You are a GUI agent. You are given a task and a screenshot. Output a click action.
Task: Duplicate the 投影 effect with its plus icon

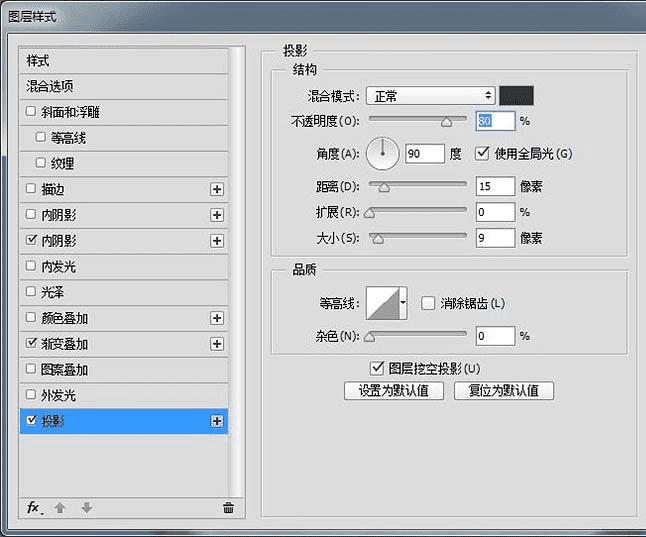pyautogui.click(x=217, y=421)
